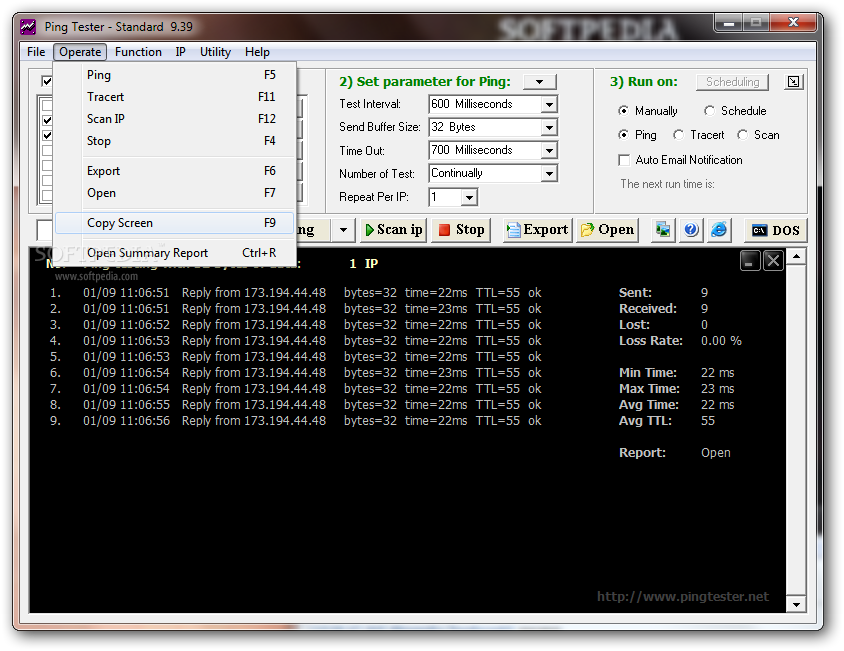Image resolution: width=844 pixels, height=651 pixels.
Task: Choose Scan IP F12 from Operate menu
Action: pos(175,118)
